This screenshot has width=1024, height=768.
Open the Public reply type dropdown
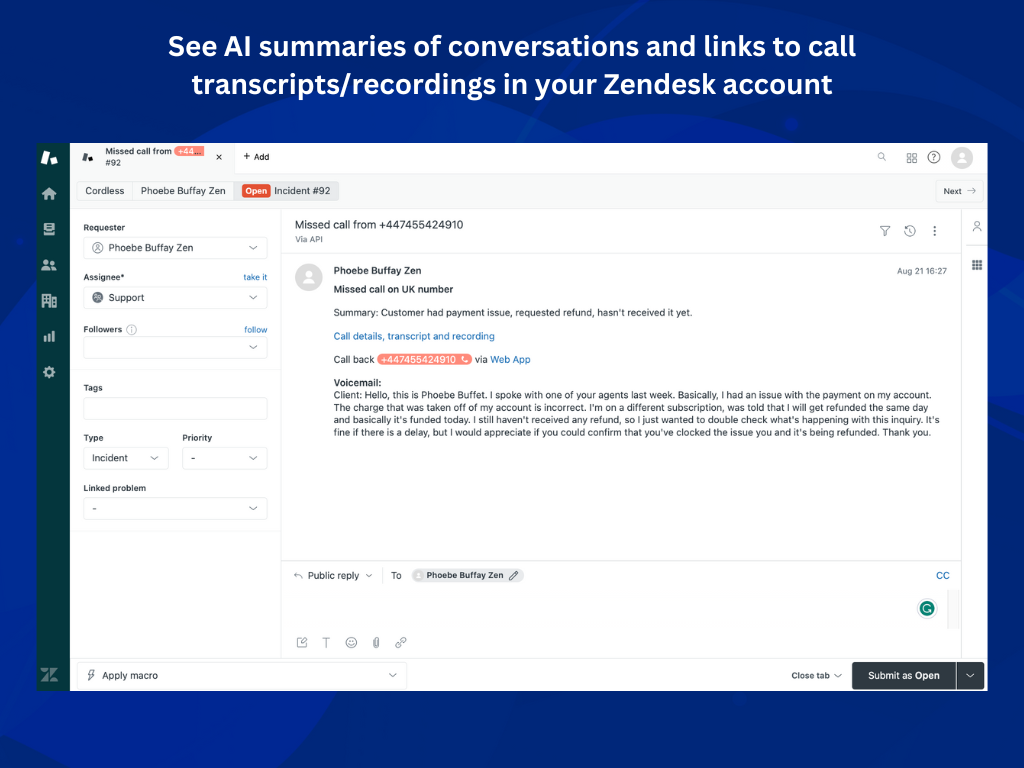tap(333, 575)
